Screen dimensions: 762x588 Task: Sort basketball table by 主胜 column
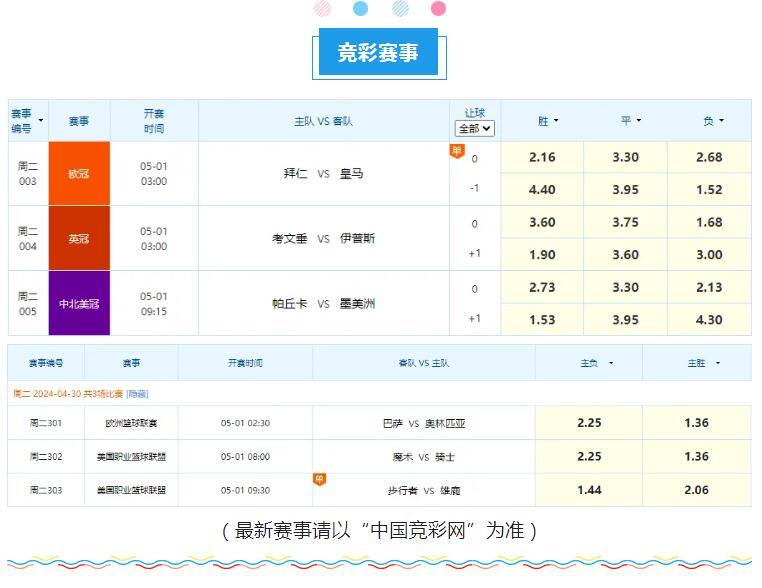coord(718,363)
